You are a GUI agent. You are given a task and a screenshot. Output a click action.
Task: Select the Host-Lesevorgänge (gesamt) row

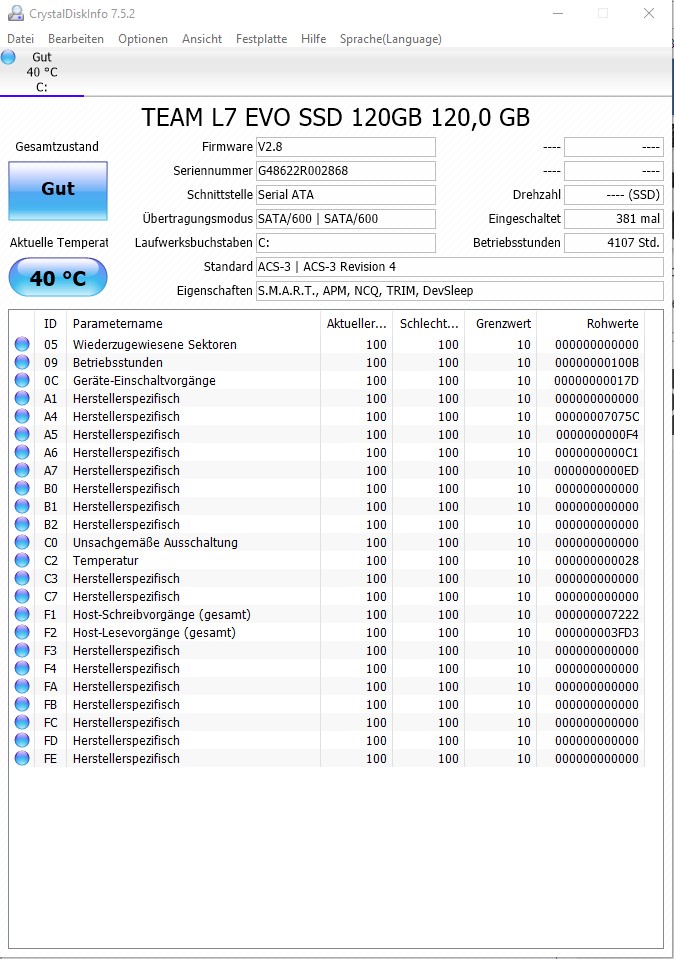click(x=327, y=632)
